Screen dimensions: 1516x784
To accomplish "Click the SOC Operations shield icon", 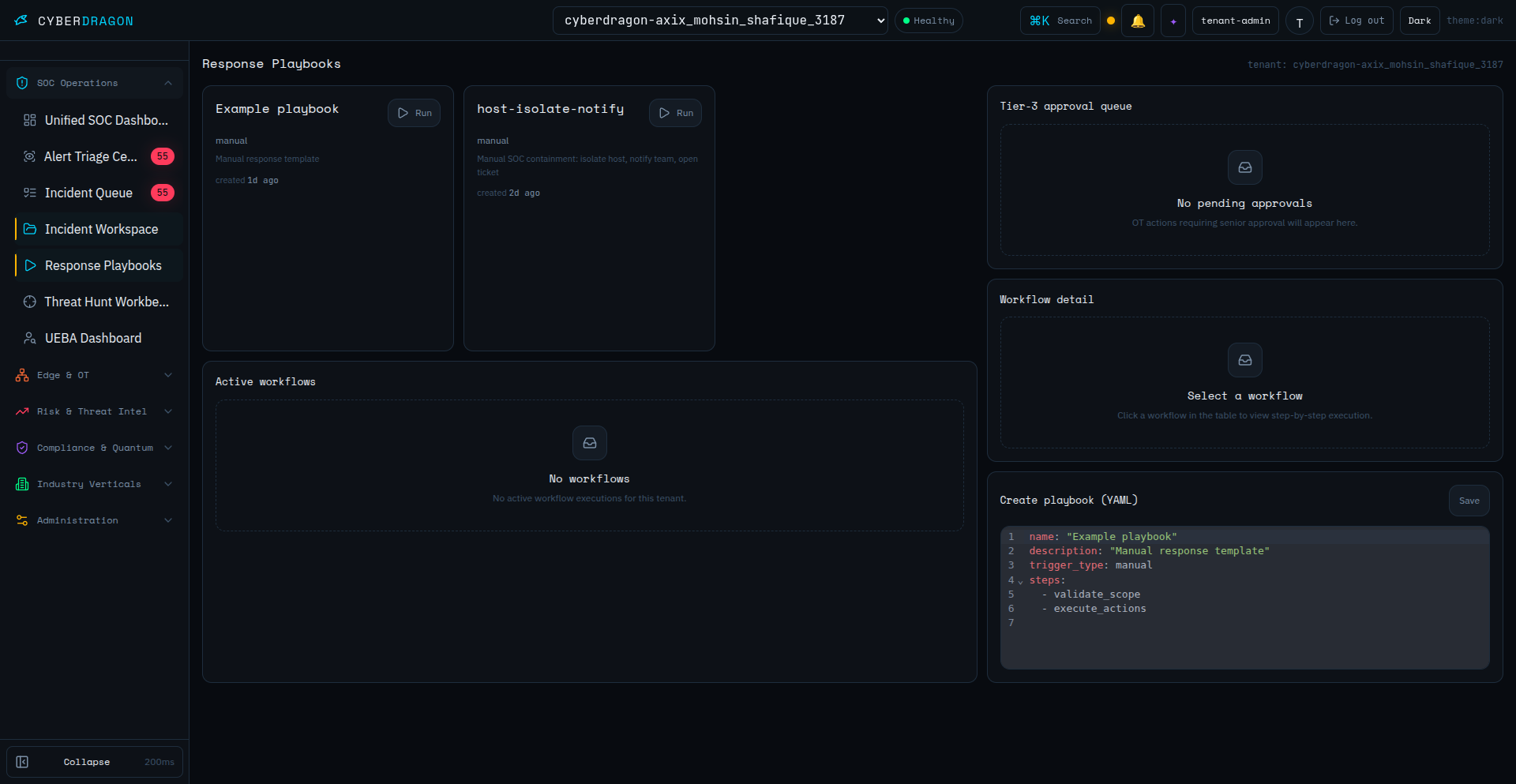I will pos(22,83).
